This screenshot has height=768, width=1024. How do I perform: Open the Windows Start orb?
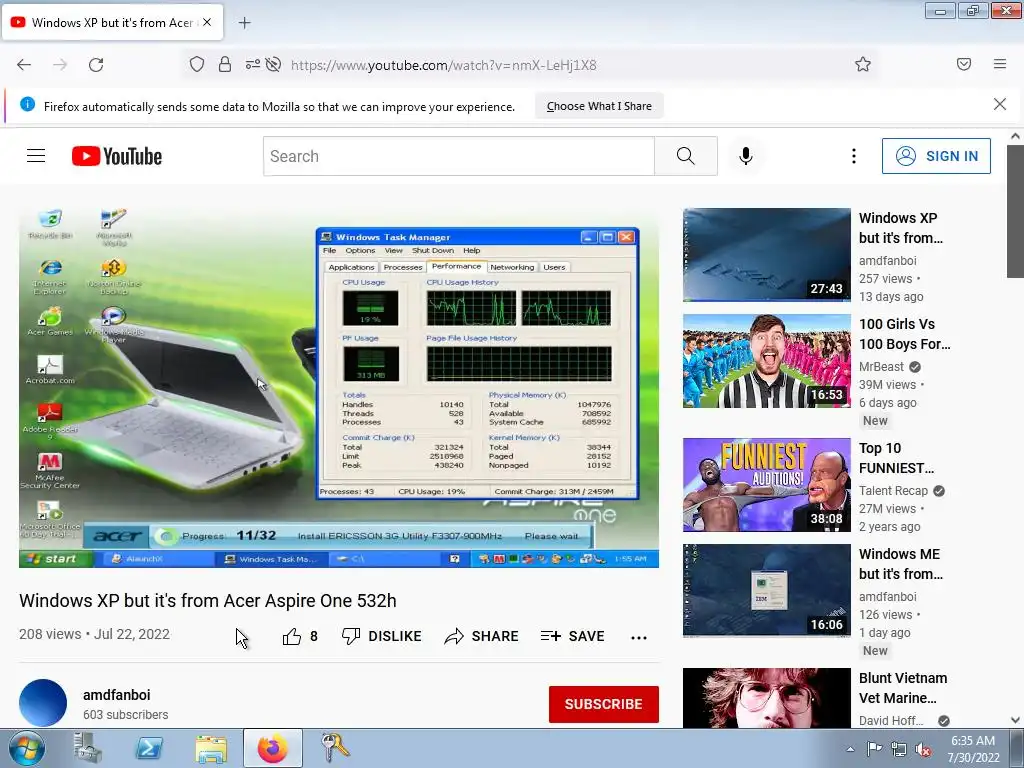point(27,749)
